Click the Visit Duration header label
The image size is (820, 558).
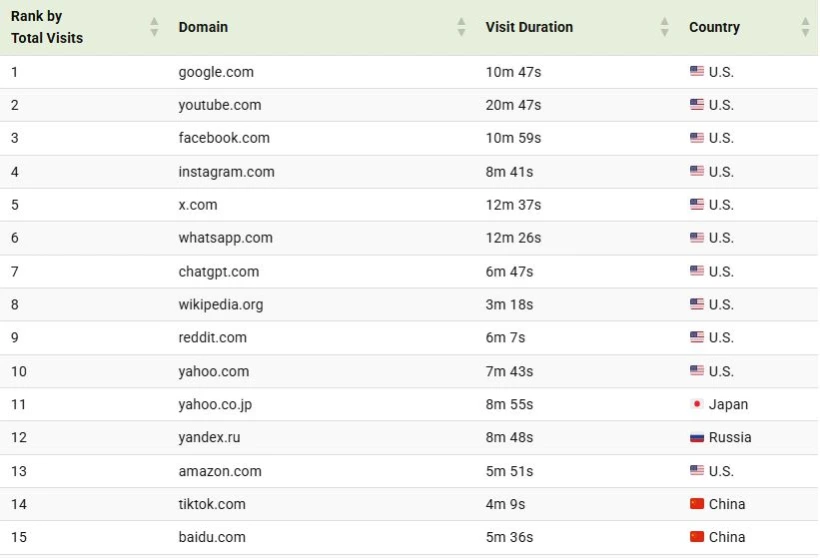coord(529,27)
